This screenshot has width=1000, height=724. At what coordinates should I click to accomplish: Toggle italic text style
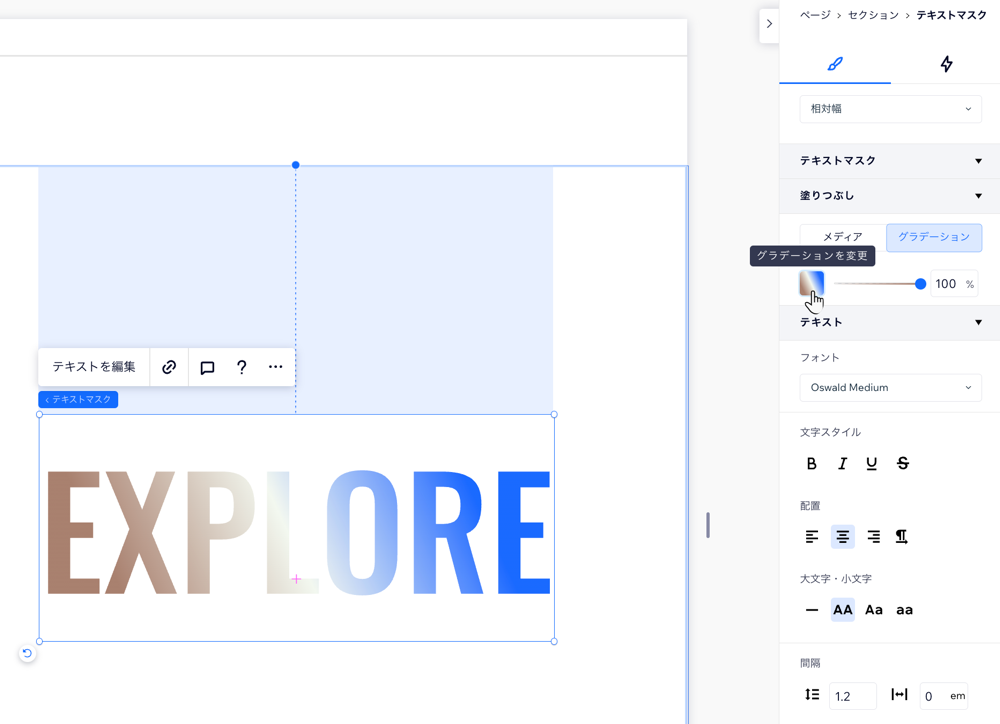(x=842, y=463)
